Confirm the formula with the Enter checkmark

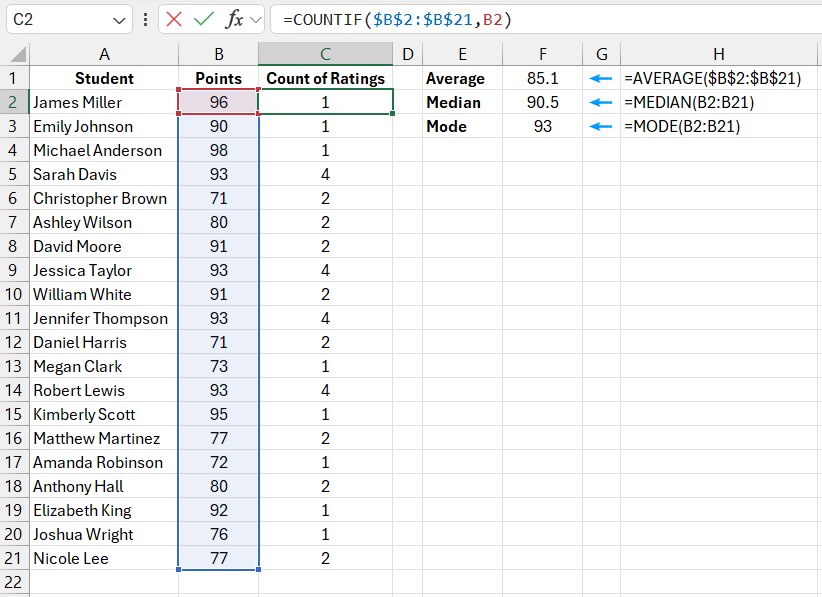click(204, 19)
